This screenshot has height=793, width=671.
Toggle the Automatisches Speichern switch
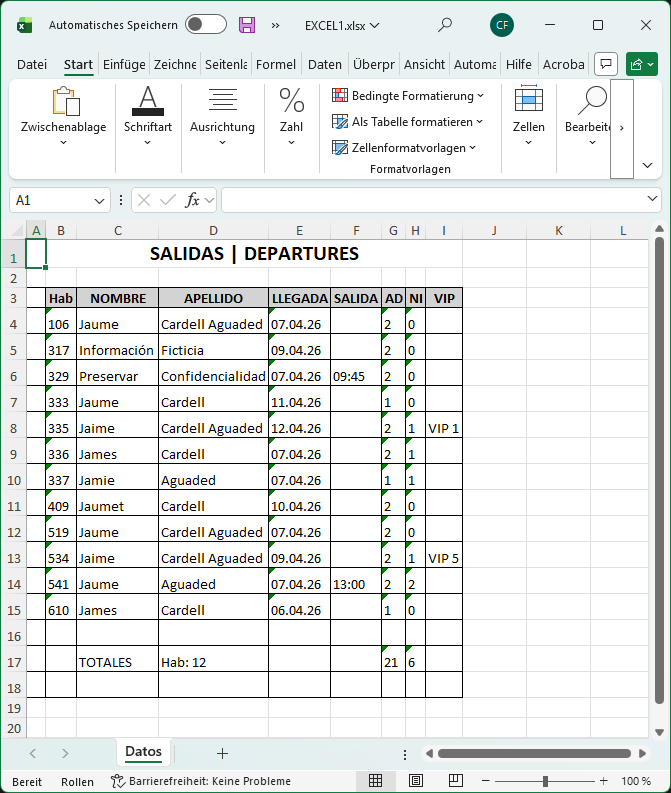[205, 25]
